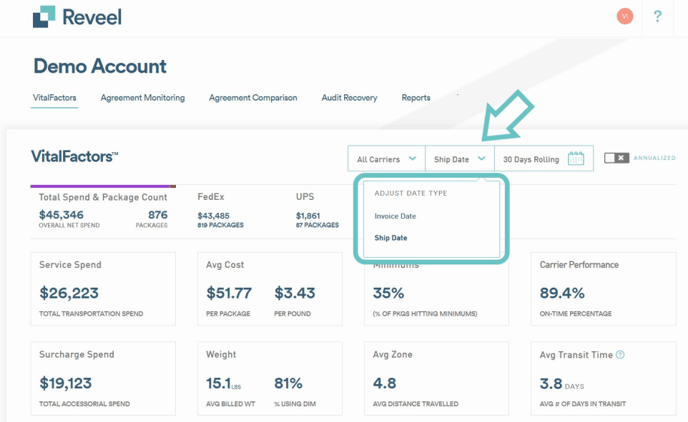Collapse the Ship Date dropdown
The width and height of the screenshot is (688, 422).
[x=460, y=159]
